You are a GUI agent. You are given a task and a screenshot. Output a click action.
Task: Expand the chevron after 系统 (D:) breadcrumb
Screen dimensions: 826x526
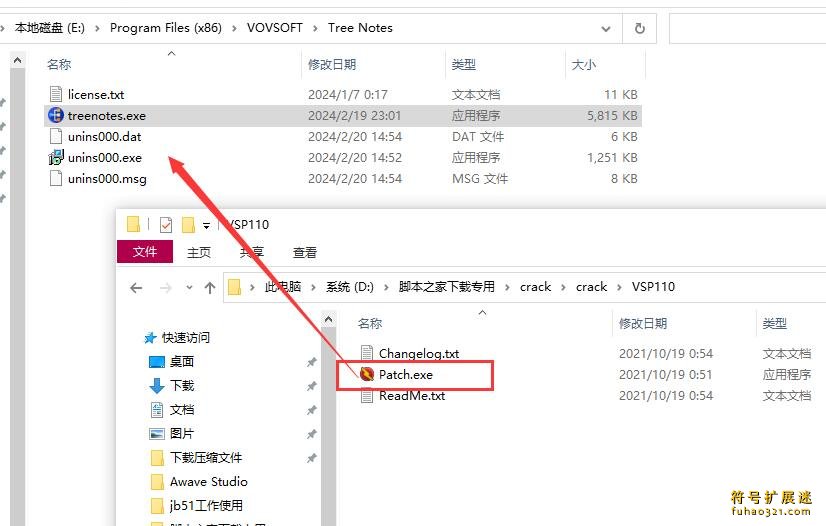pos(386,287)
